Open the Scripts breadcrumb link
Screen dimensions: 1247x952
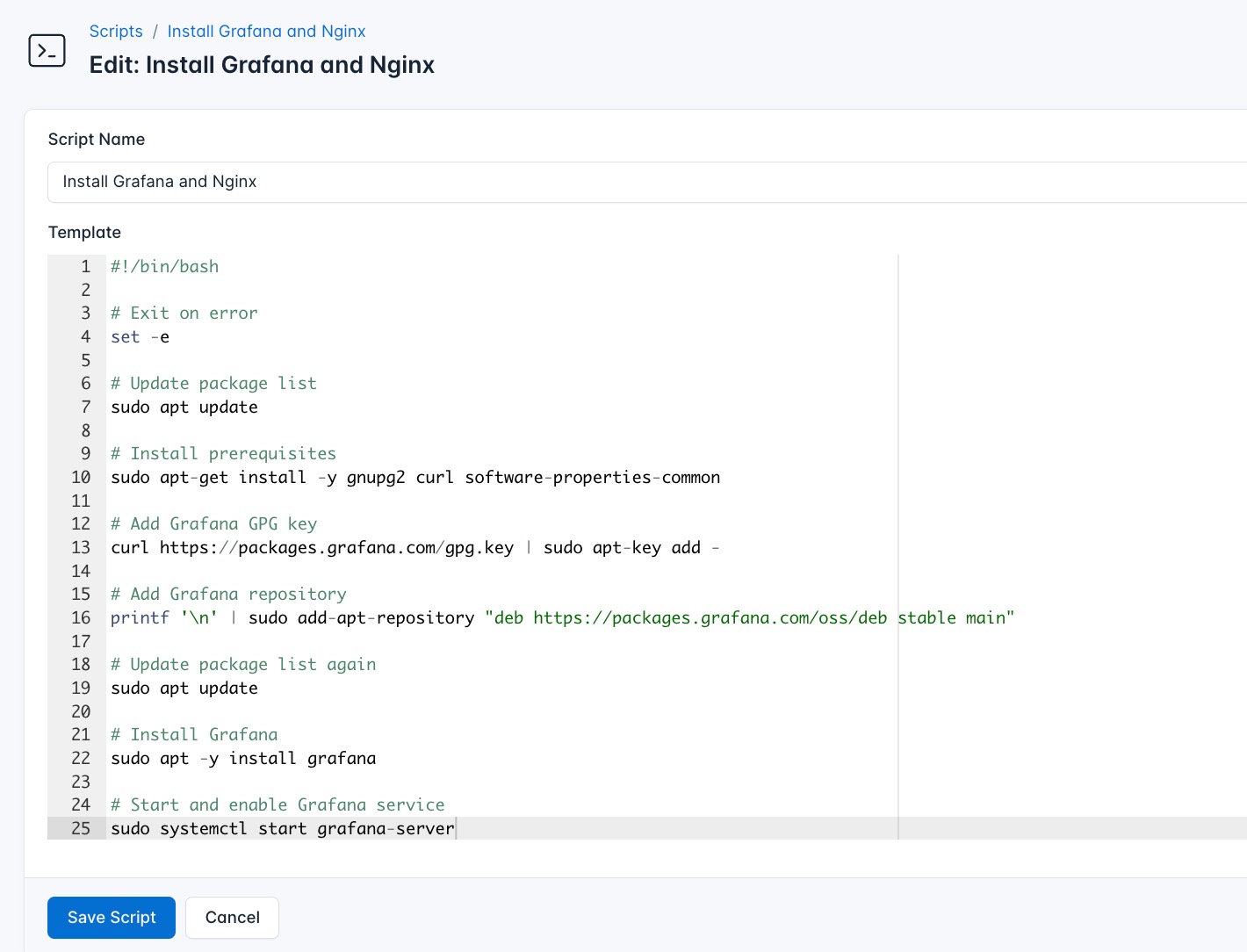116,31
